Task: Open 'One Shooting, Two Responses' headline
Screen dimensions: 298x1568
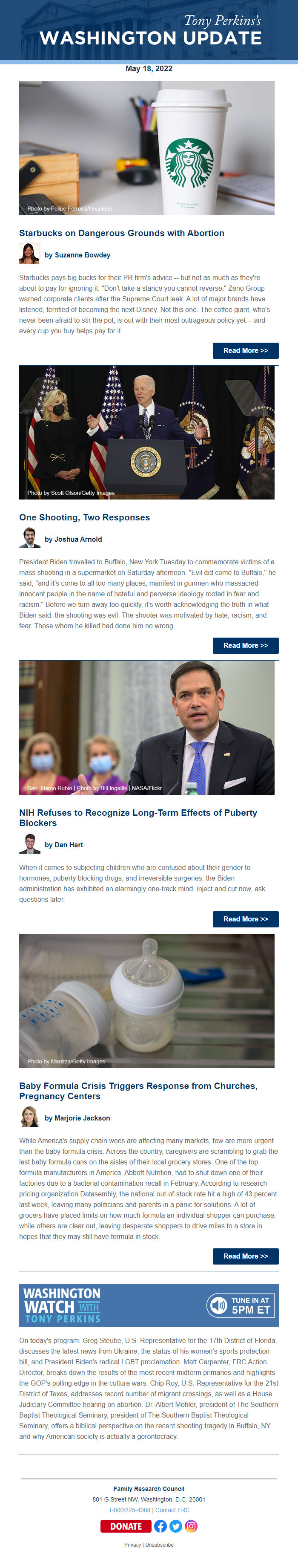Action: click(85, 517)
